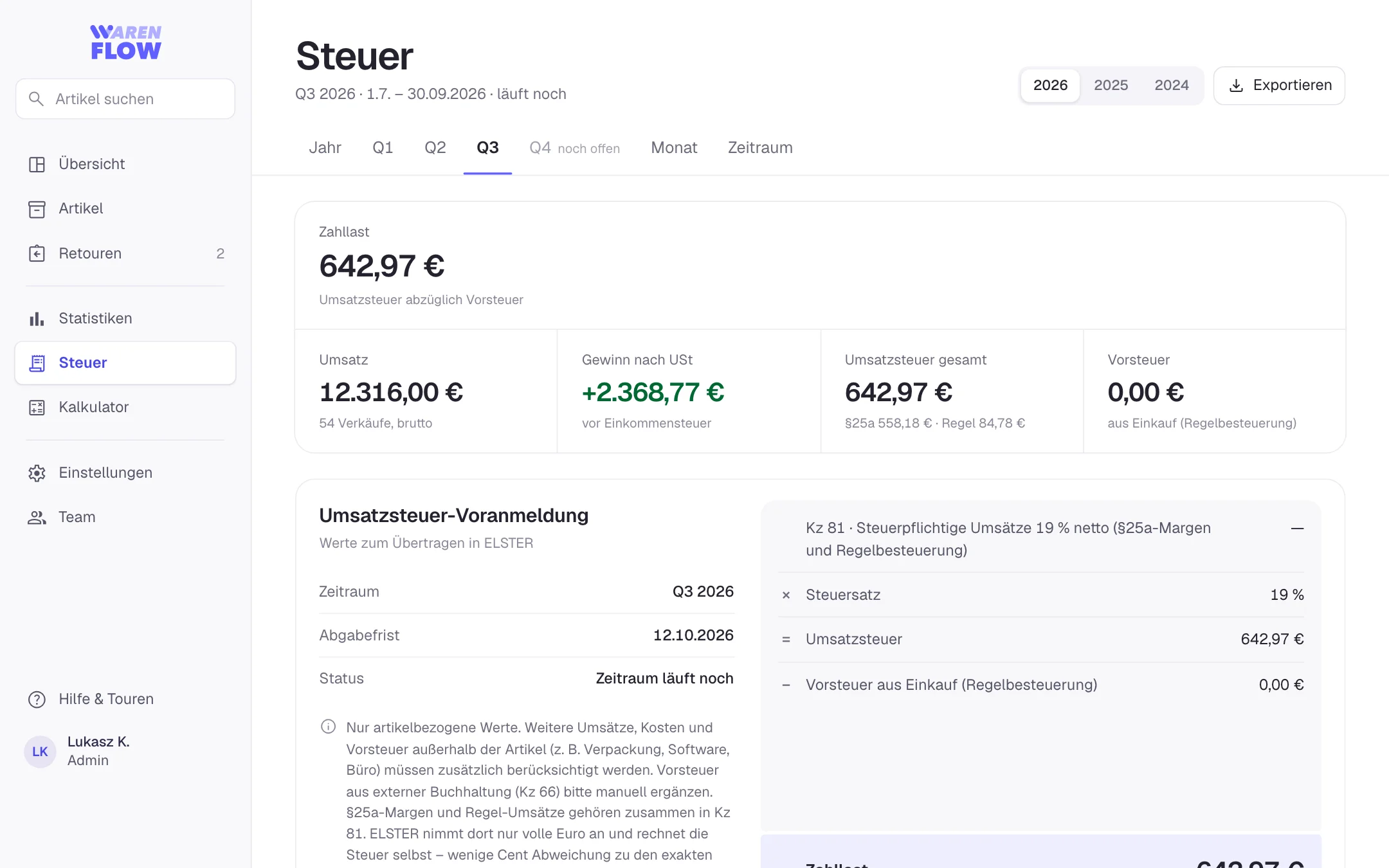This screenshot has height=868, width=1389.
Task: Switch to year 2025
Action: [1111, 86]
